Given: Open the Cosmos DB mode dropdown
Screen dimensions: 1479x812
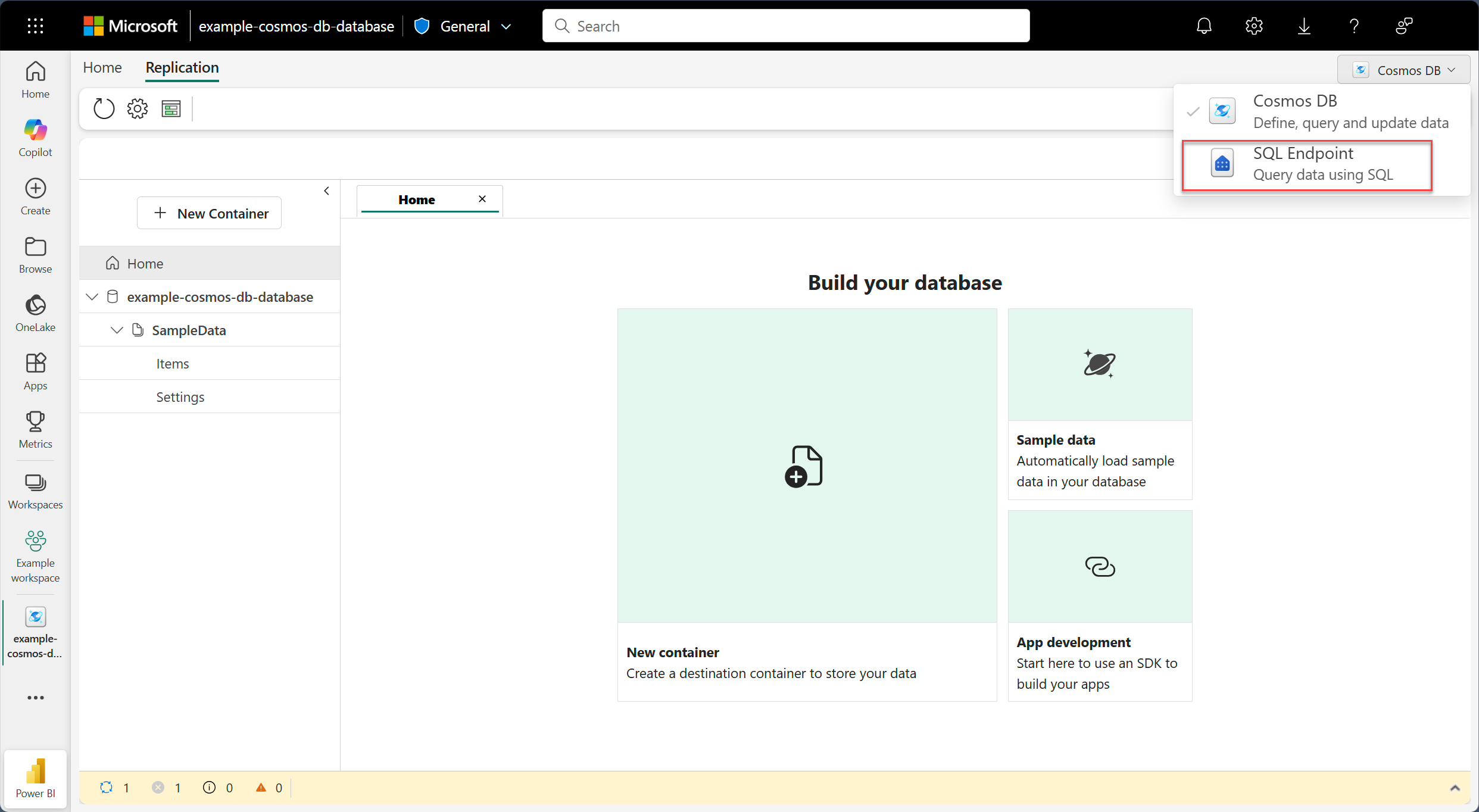Looking at the screenshot, I should [x=1403, y=70].
